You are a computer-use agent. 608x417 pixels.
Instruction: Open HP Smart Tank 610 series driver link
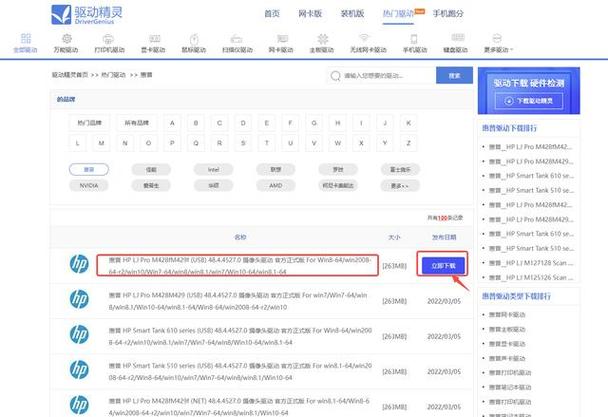[240, 336]
